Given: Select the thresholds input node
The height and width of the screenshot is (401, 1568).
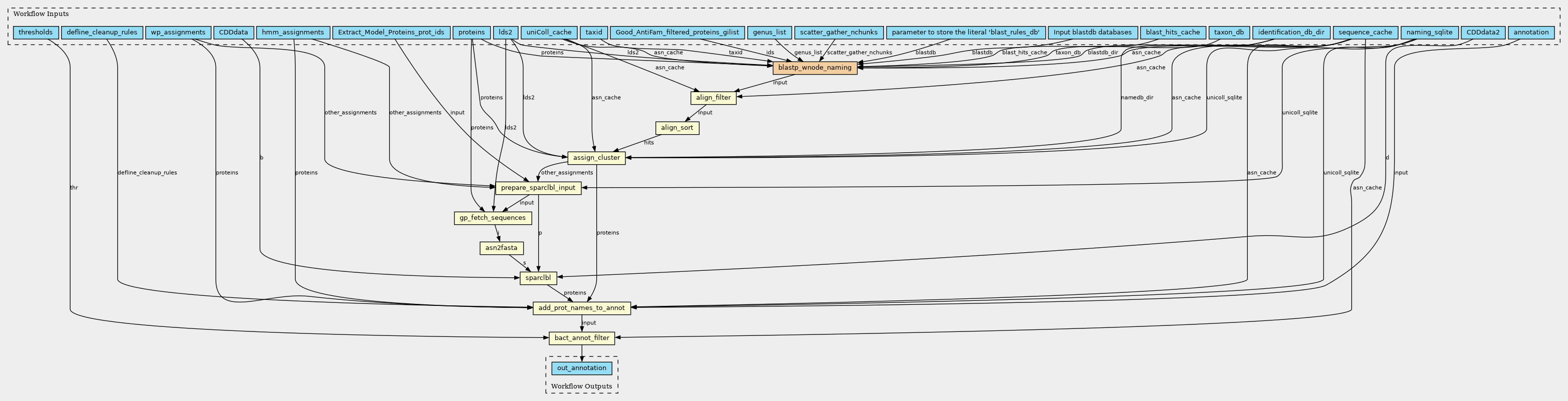Looking at the screenshot, I should 35,32.
